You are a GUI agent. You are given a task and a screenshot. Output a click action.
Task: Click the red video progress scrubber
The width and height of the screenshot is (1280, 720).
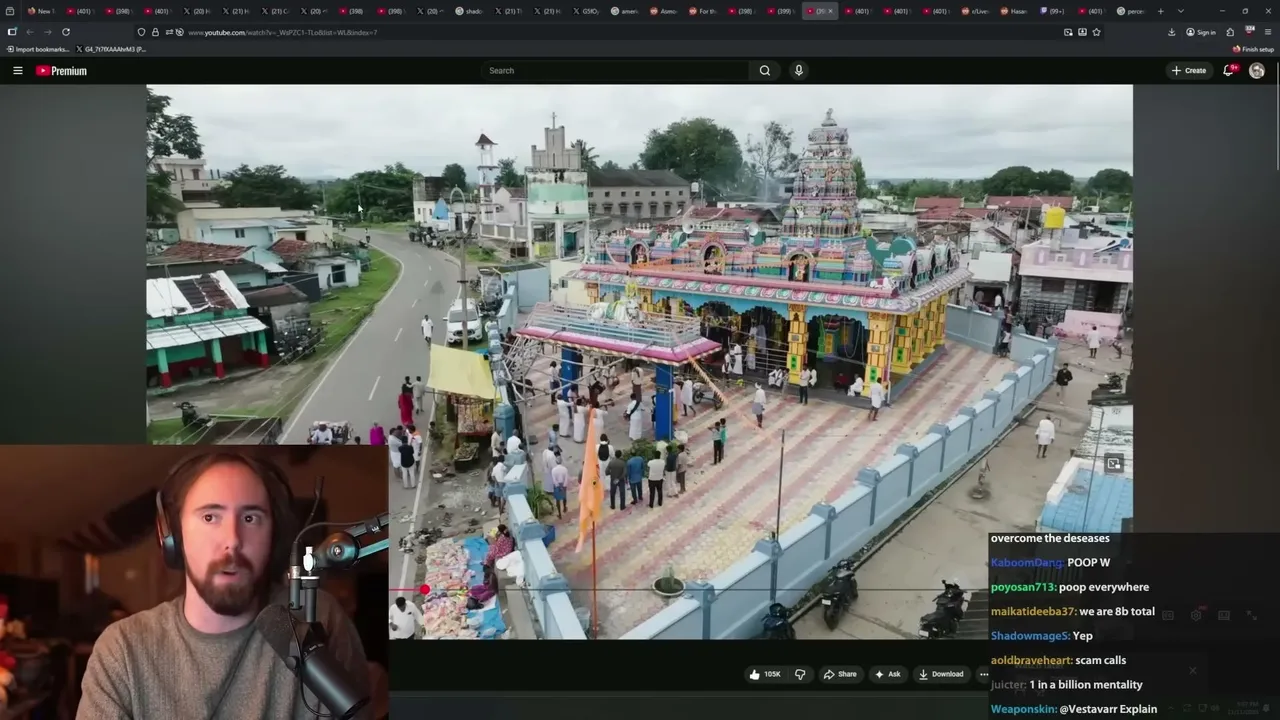(x=426, y=590)
